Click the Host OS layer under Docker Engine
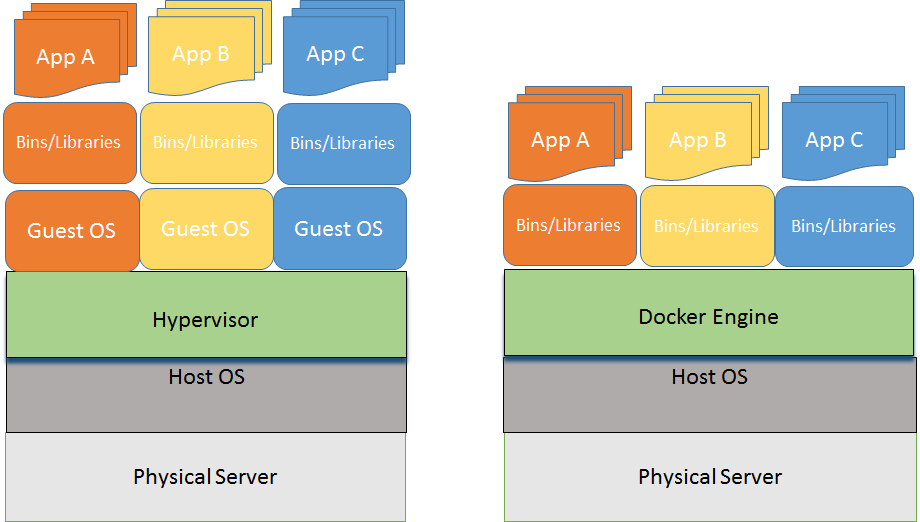This screenshot has width=920, height=522. click(x=710, y=395)
